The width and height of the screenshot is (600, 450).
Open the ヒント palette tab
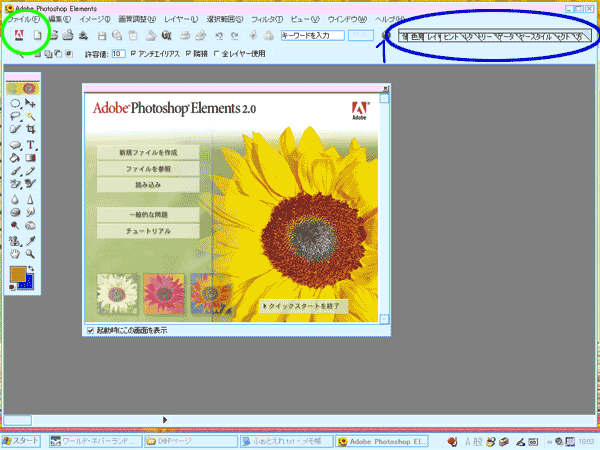452,36
